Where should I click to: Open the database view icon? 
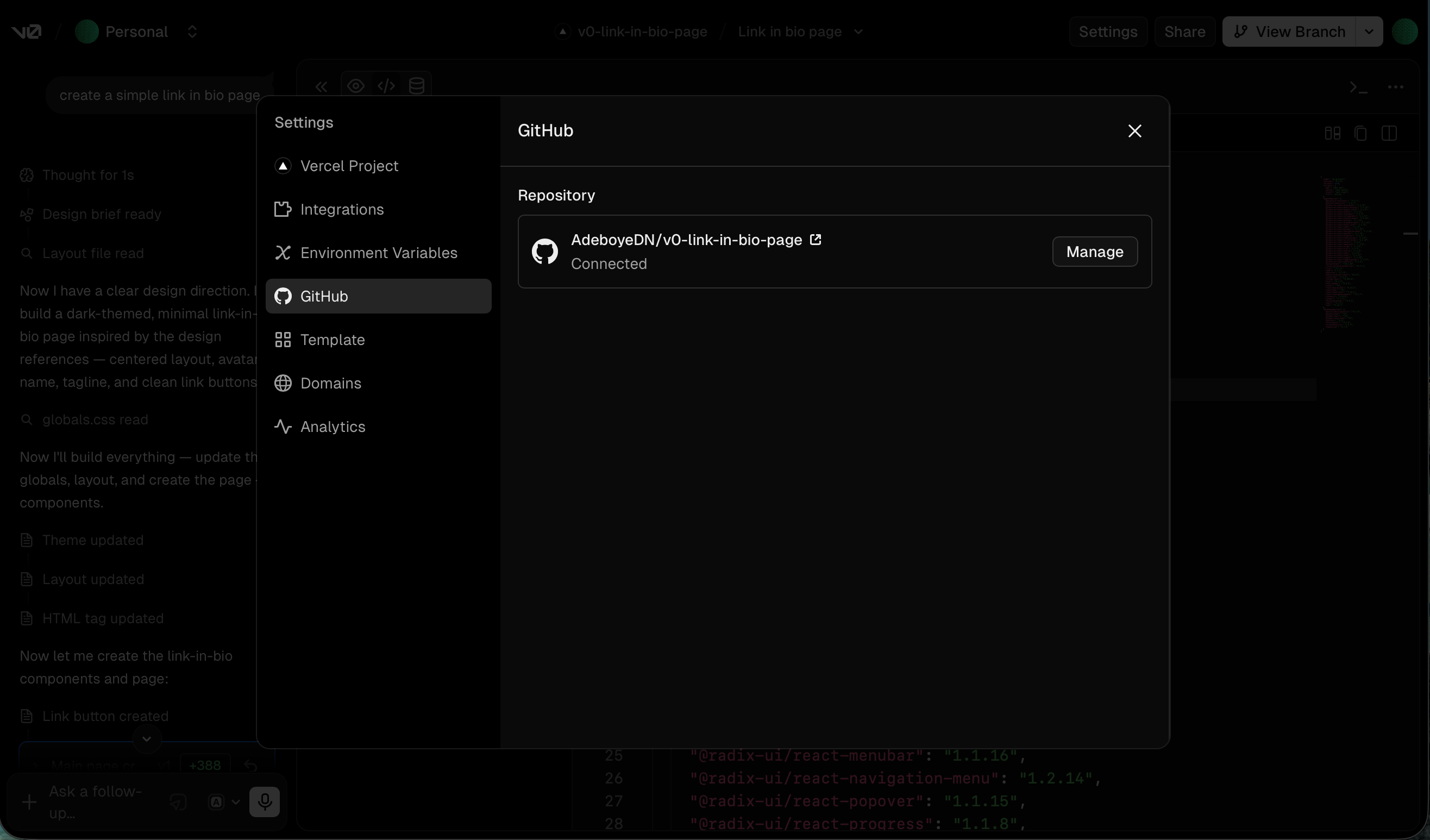[417, 86]
